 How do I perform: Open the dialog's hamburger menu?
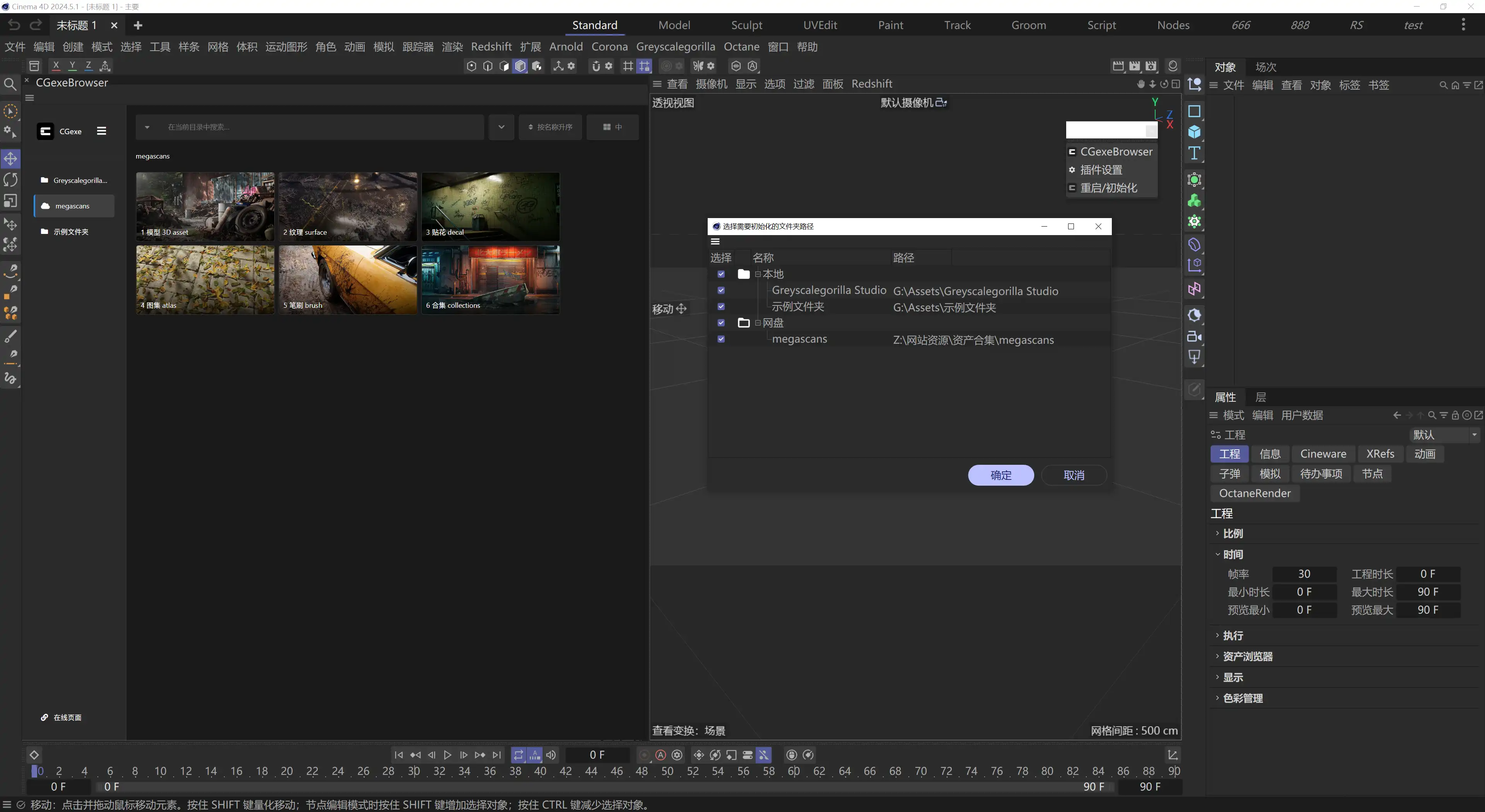pyautogui.click(x=715, y=241)
